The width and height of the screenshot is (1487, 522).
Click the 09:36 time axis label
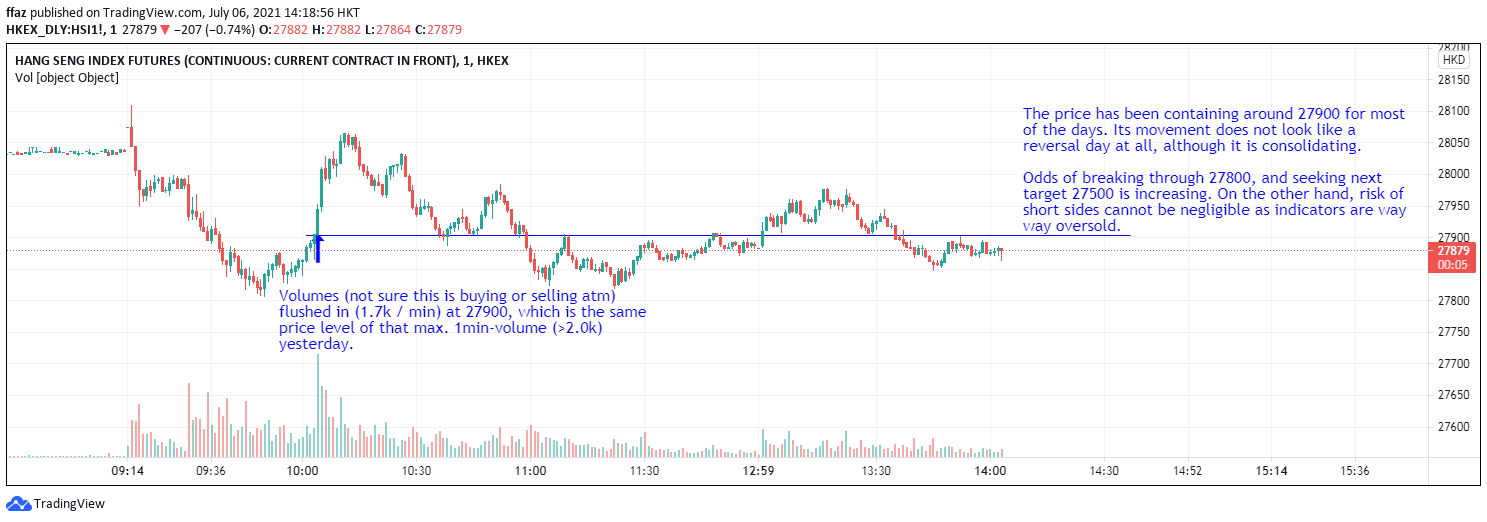211,471
